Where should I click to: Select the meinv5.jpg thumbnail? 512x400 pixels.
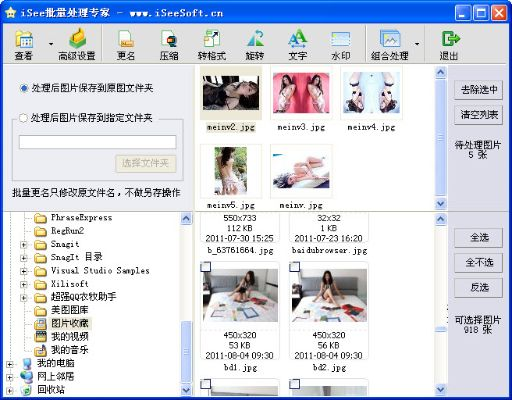[x=231, y=171]
